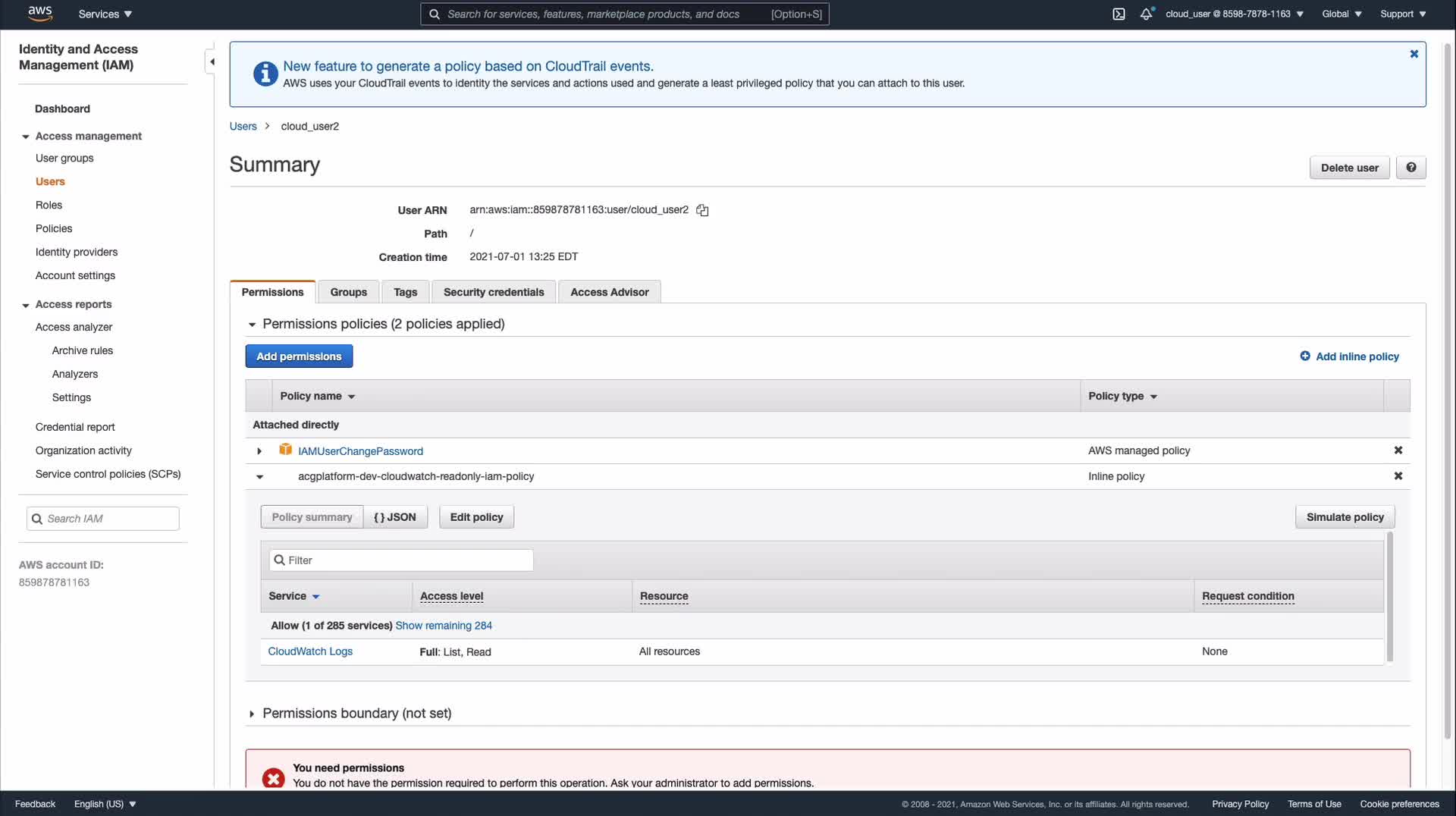Collapse the IAM side navigation panel
Viewport: 1456px width, 816px height.
click(x=212, y=61)
